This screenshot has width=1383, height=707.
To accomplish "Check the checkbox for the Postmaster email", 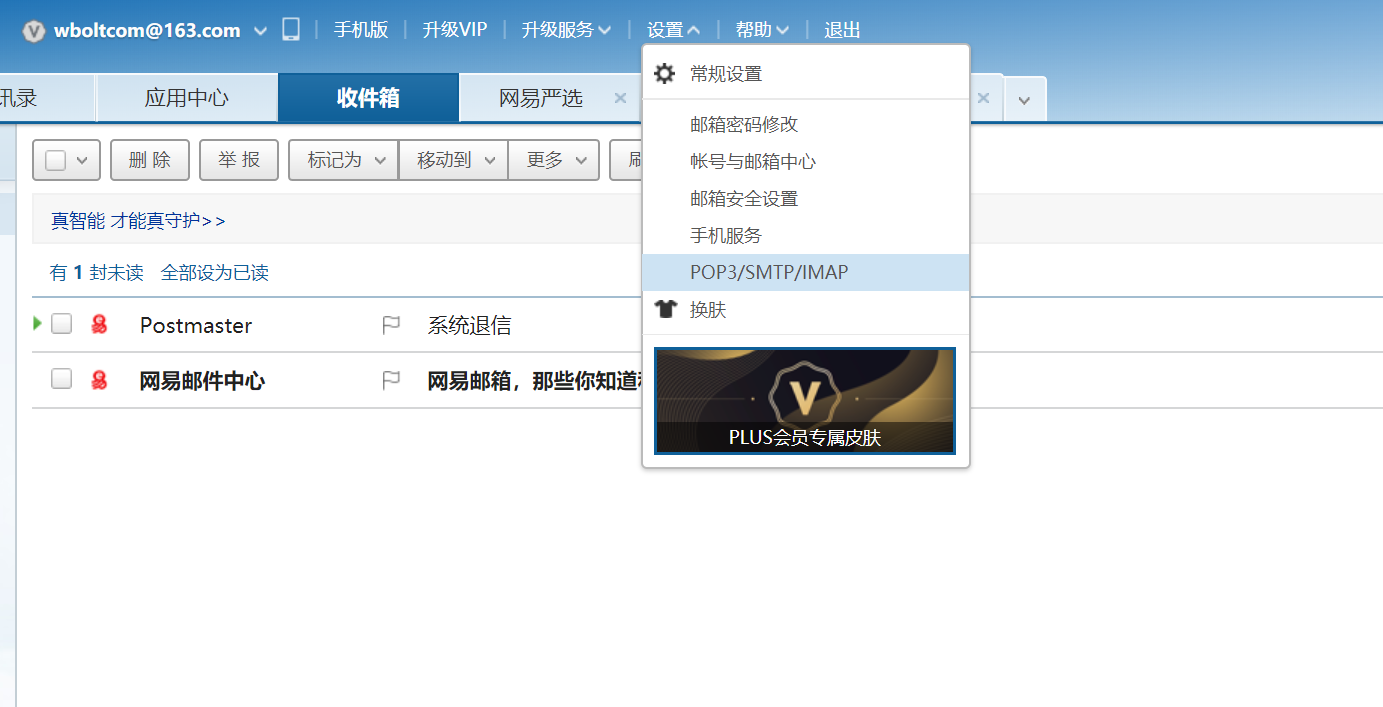I will (61, 324).
